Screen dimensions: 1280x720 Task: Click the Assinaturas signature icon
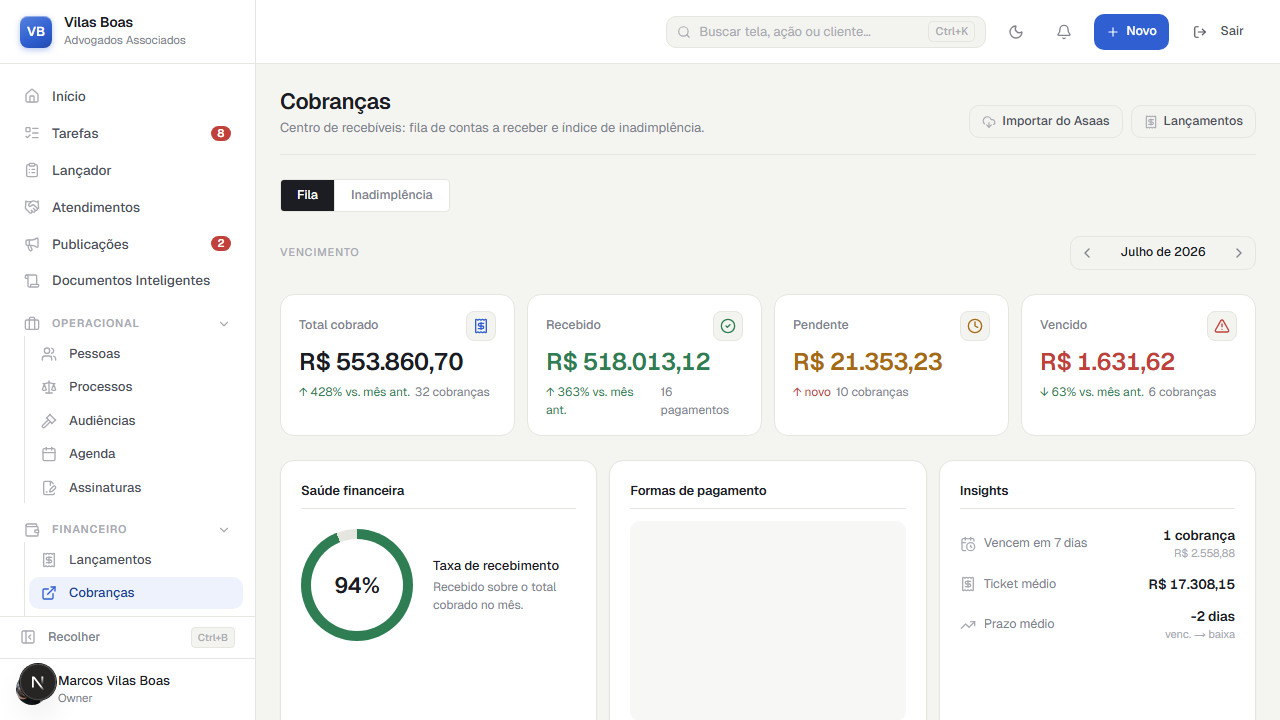pos(49,488)
